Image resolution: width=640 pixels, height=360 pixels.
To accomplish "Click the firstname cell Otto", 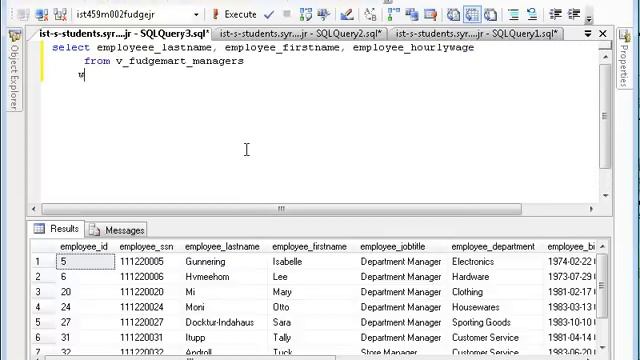I will tap(312, 307).
